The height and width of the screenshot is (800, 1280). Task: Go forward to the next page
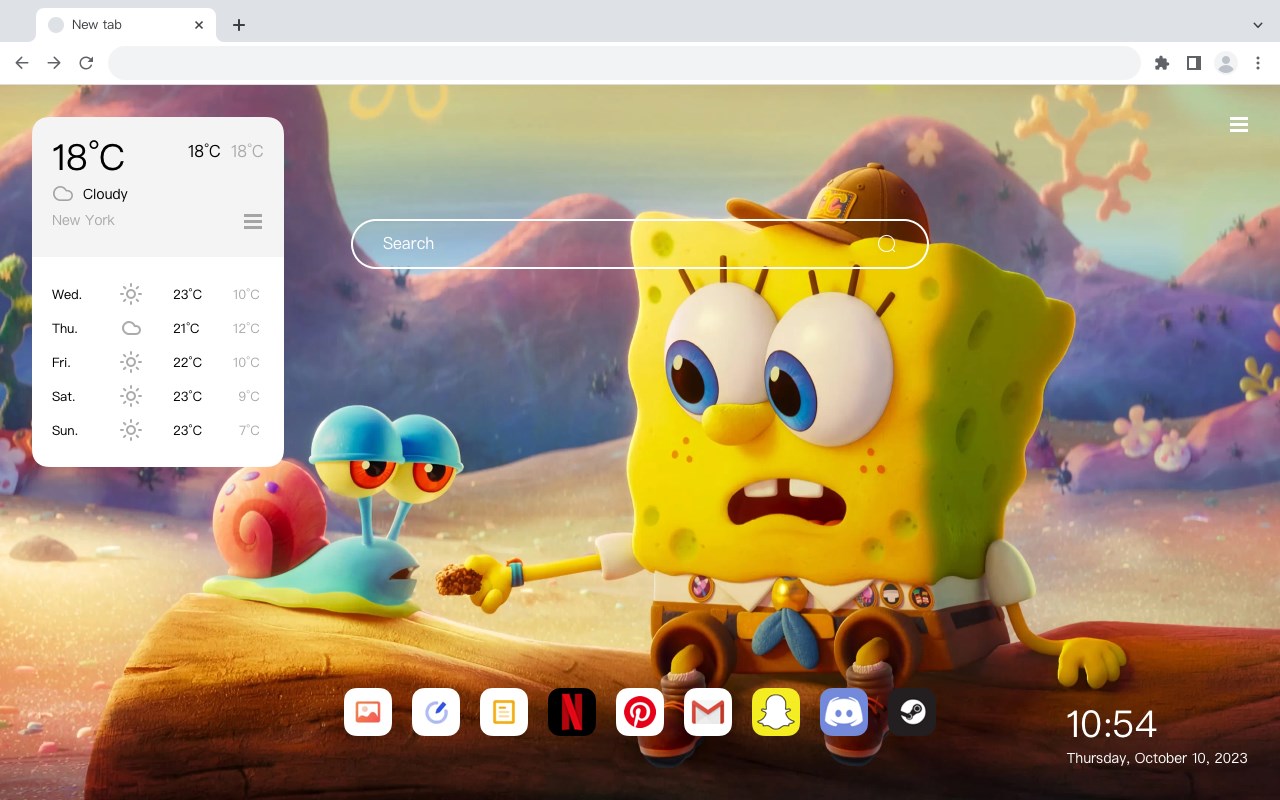point(54,63)
